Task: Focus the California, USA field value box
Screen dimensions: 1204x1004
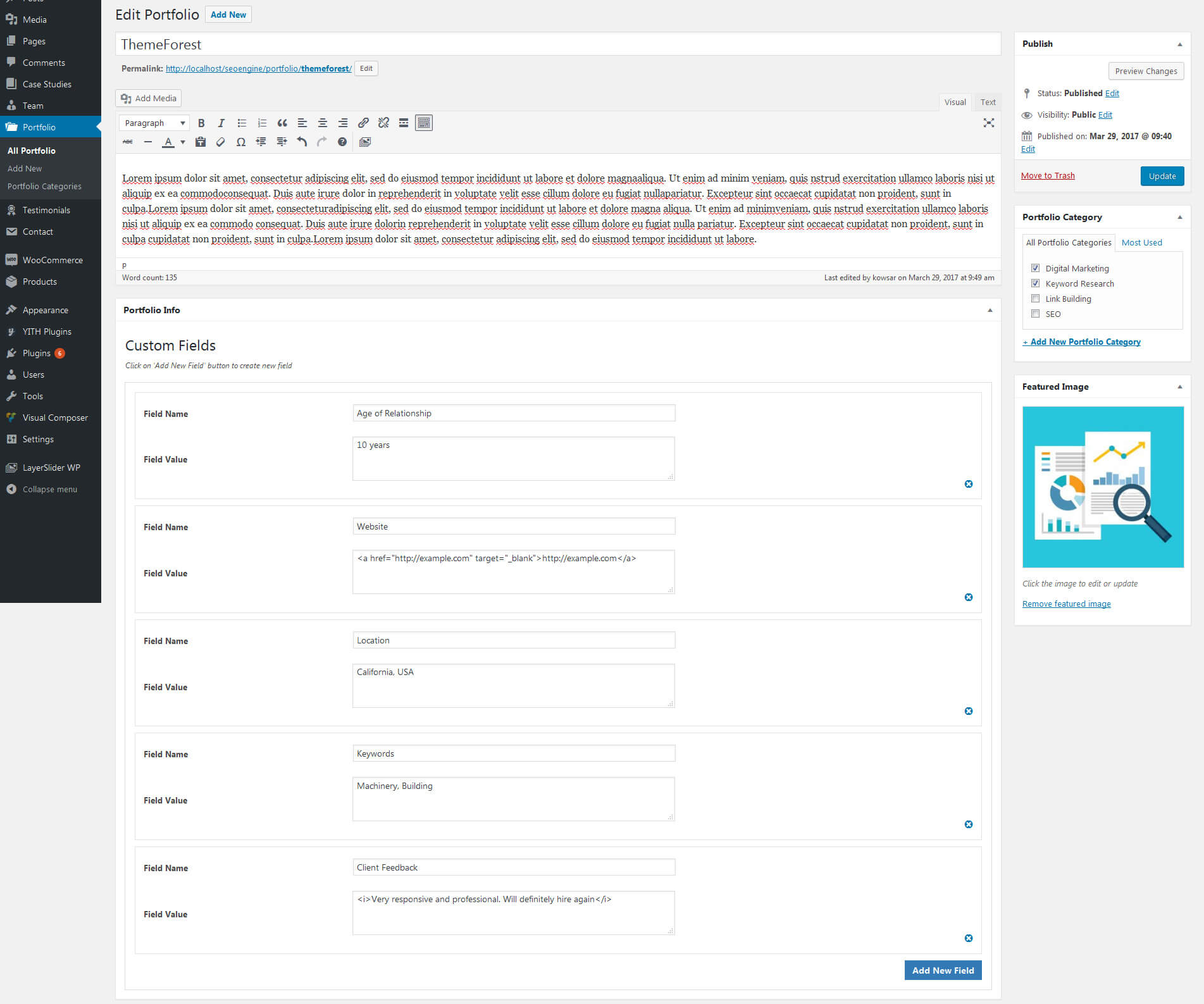Action: [514, 686]
